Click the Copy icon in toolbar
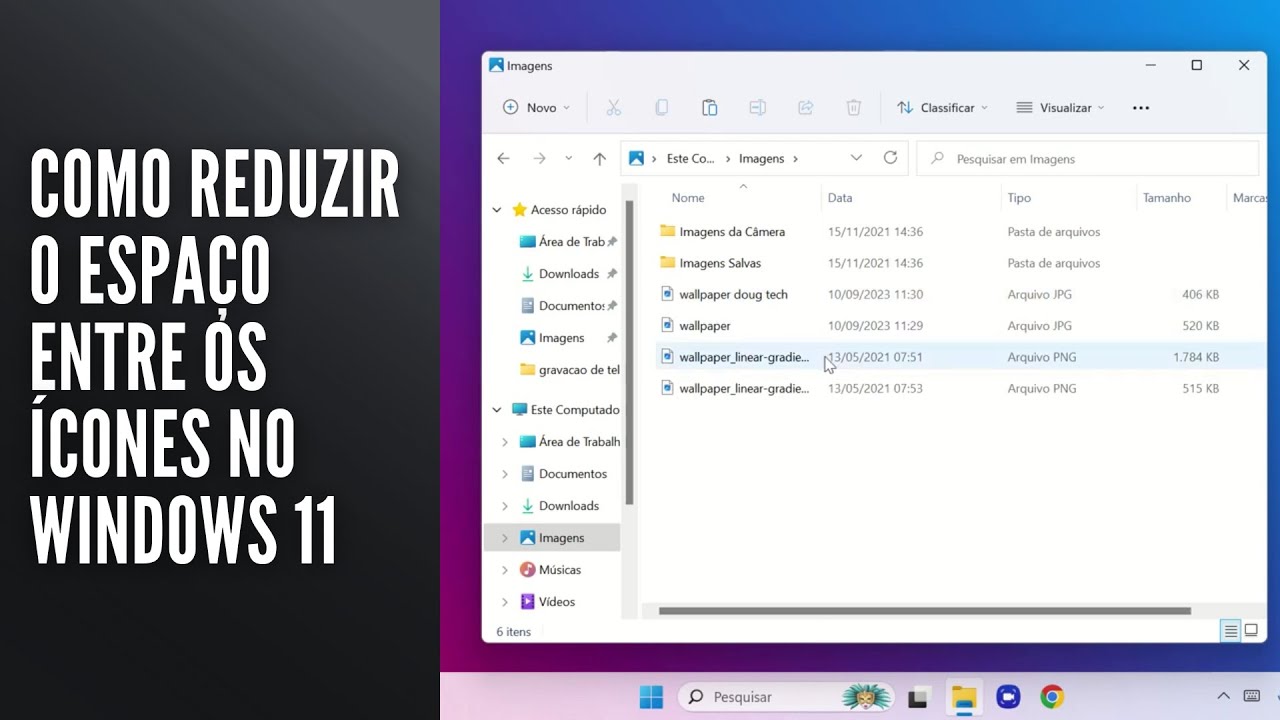This screenshot has height=720, width=1280. coord(661,107)
